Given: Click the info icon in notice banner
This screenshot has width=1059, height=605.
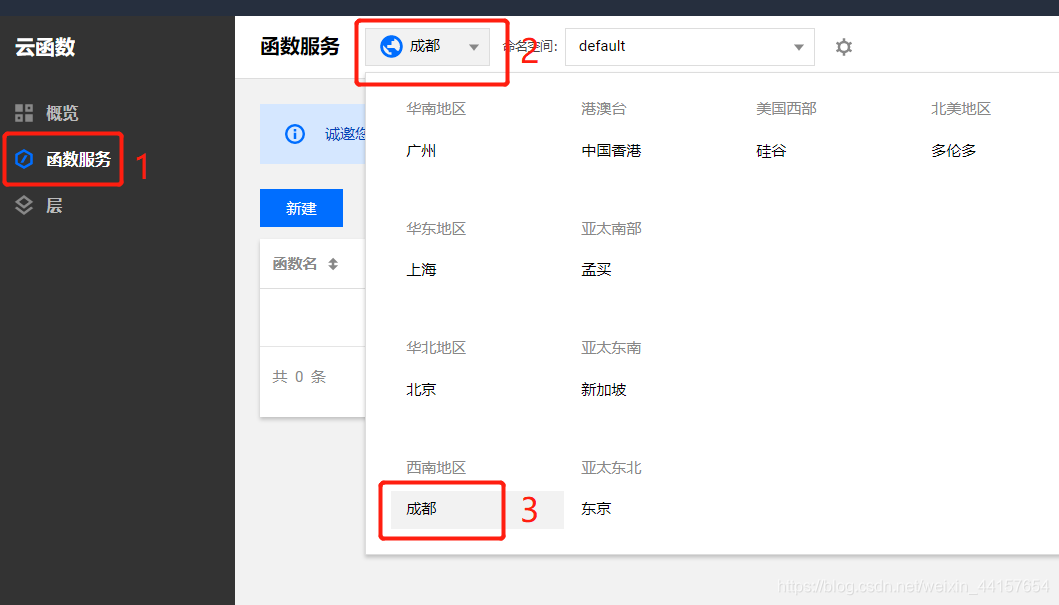Looking at the screenshot, I should (x=294, y=134).
